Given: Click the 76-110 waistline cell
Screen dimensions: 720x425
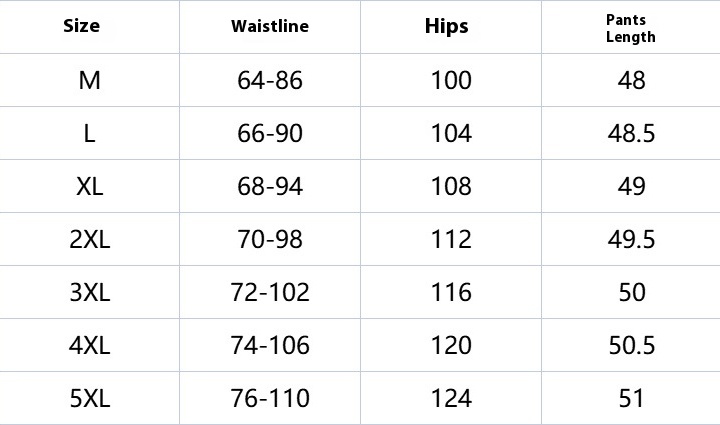Looking at the screenshot, I should 270,398.
